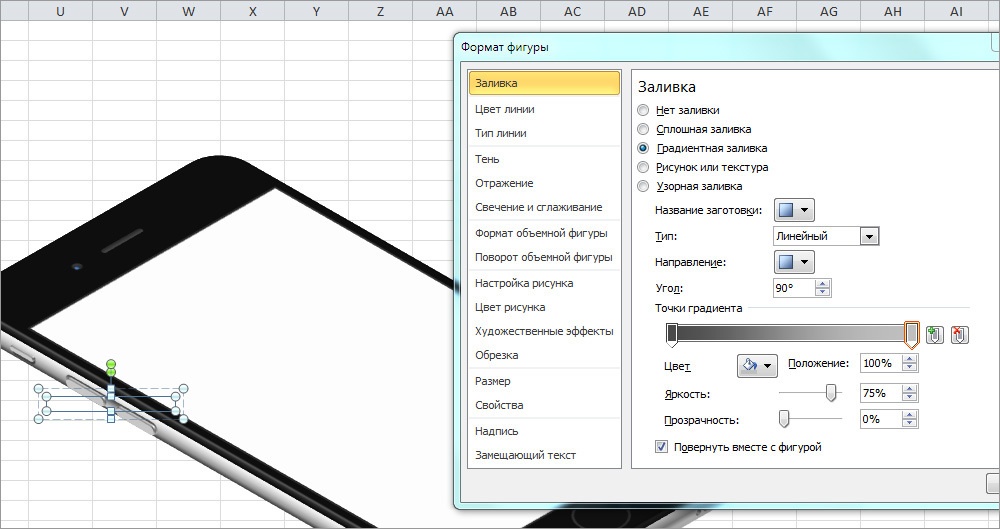Click the add gradient stop icon
1000x529 pixels.
(935, 334)
